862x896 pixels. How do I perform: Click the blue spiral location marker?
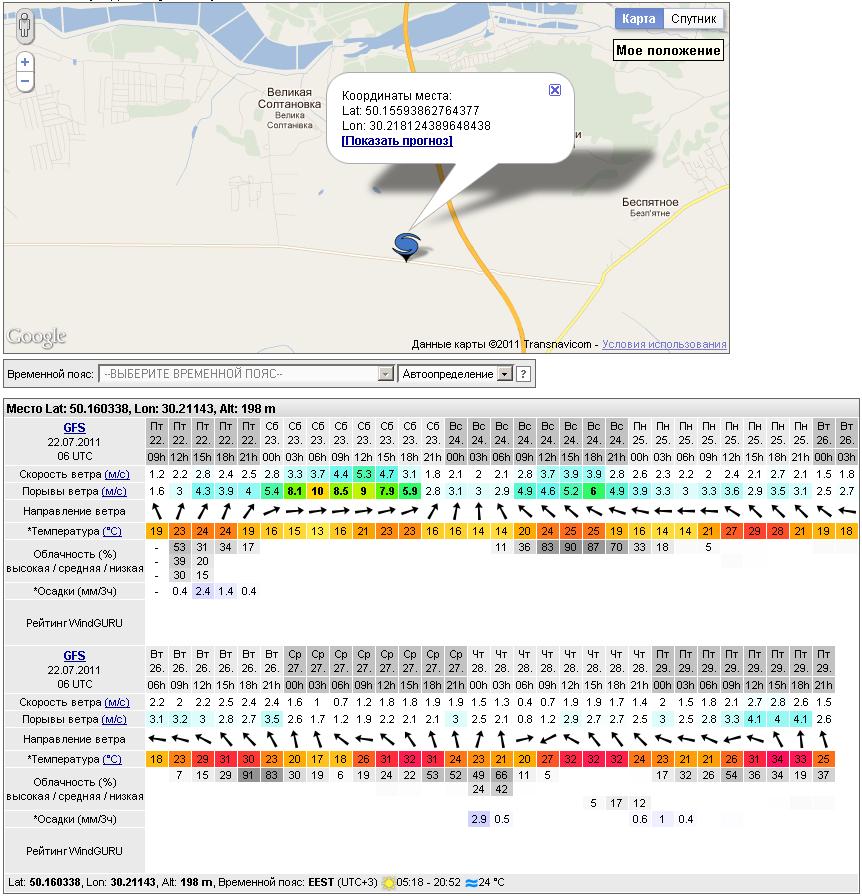point(407,245)
